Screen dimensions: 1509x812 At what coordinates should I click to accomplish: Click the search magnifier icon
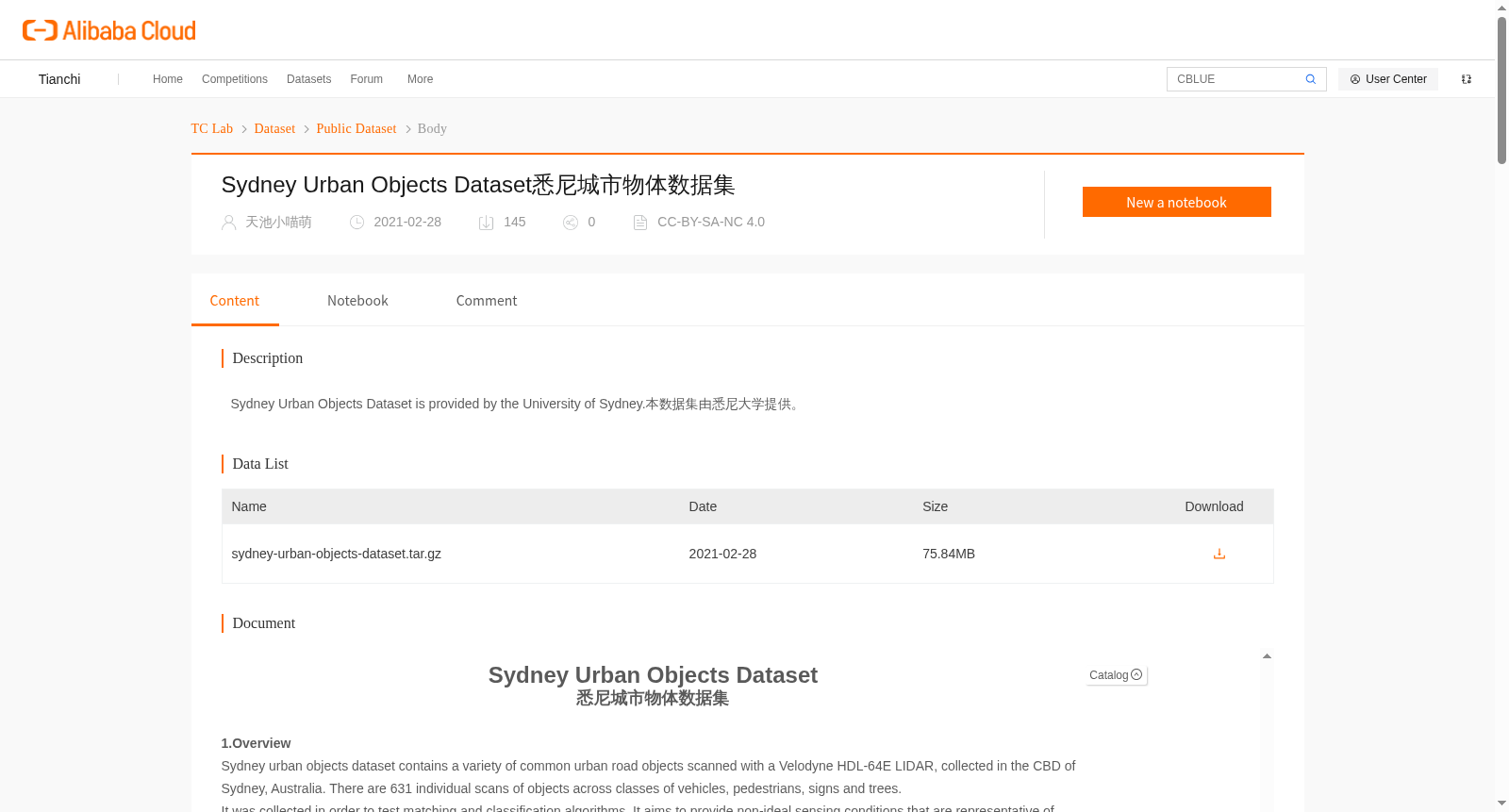(1310, 79)
